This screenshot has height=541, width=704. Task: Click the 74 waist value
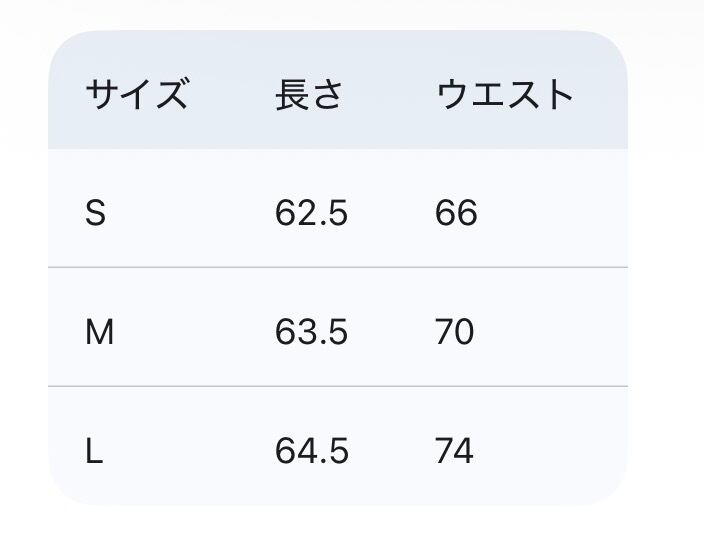point(455,451)
